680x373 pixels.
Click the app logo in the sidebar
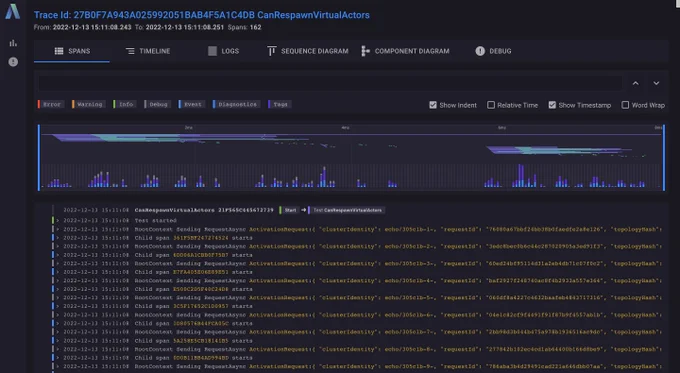tap(13, 11)
